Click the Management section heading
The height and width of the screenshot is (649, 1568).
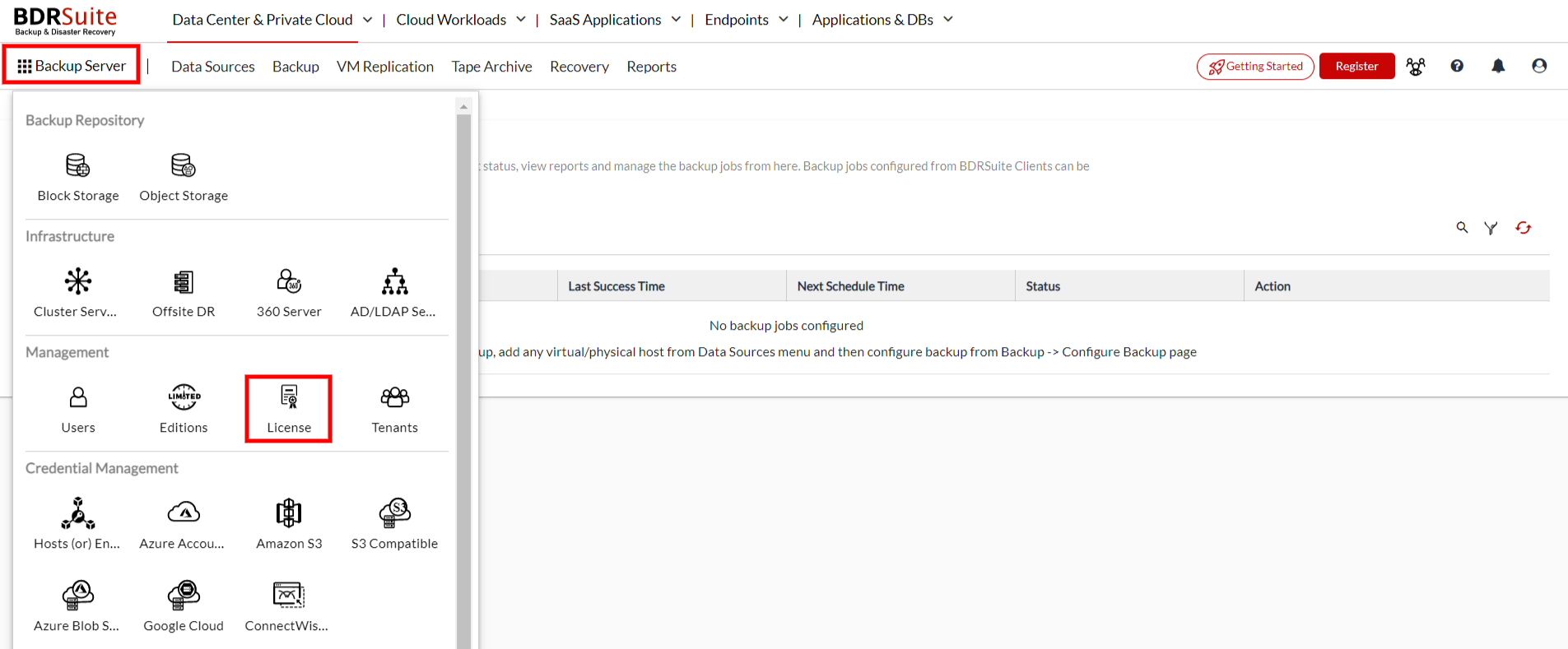67,352
